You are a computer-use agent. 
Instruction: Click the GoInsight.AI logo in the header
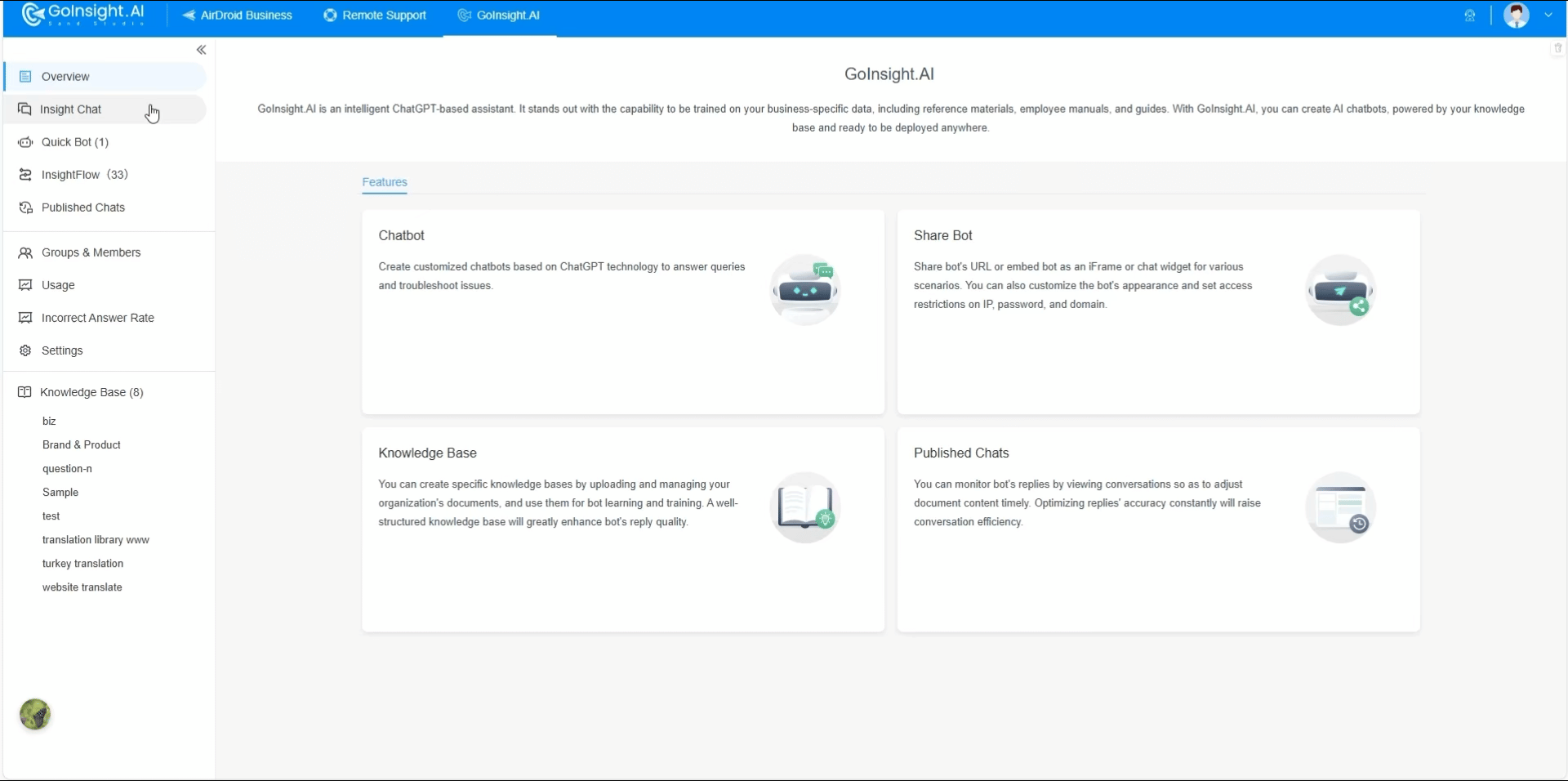[83, 15]
